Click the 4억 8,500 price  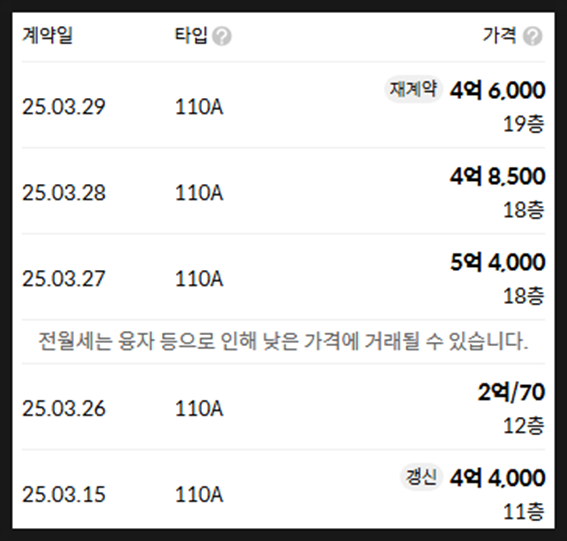coord(498,176)
